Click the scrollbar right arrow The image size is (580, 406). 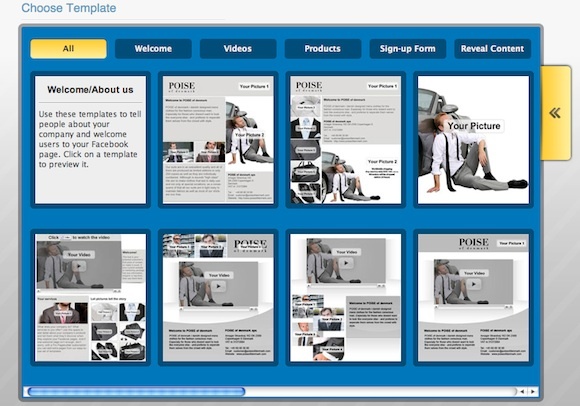click(533, 391)
